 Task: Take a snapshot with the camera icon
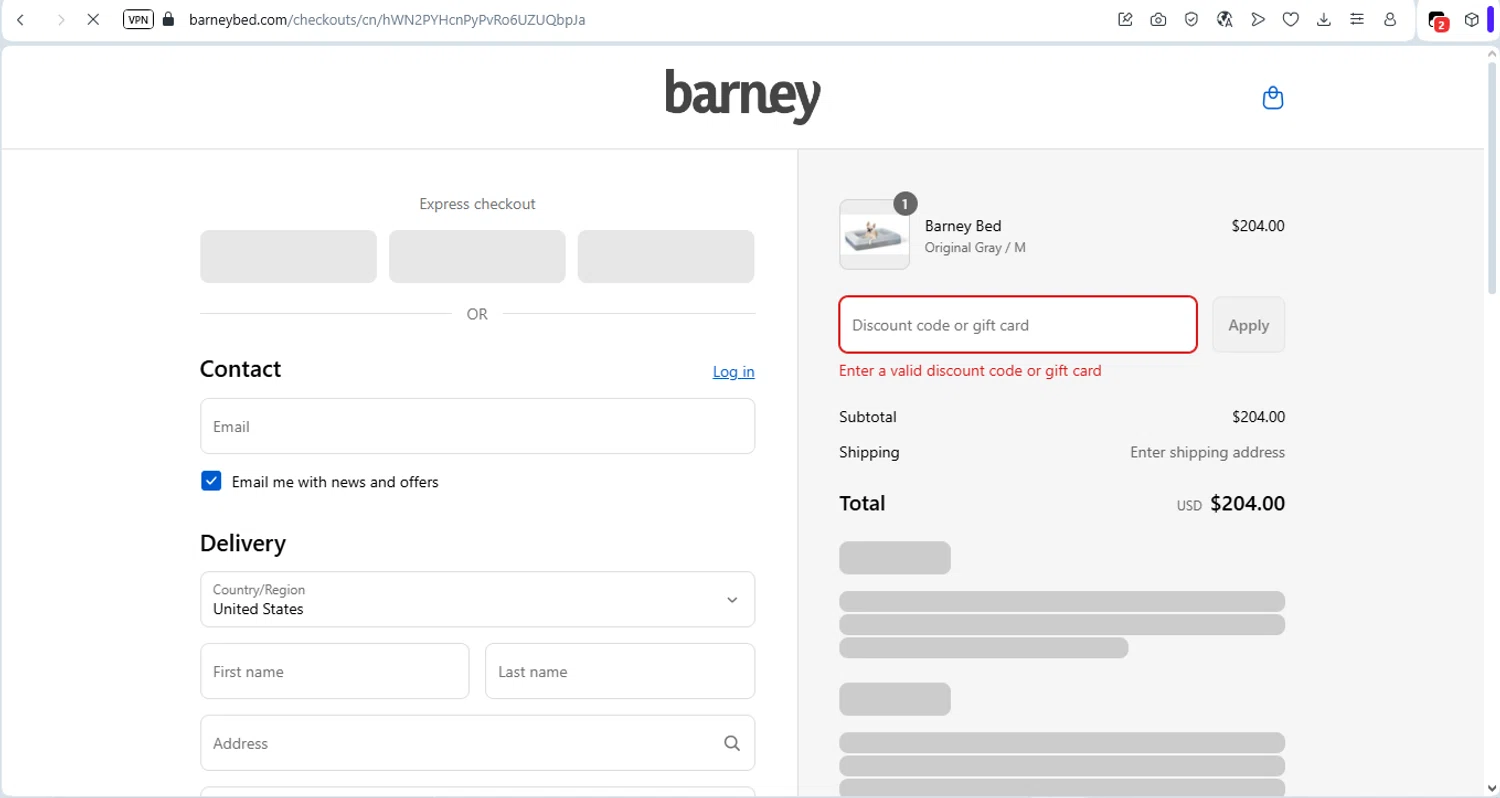(x=1158, y=19)
